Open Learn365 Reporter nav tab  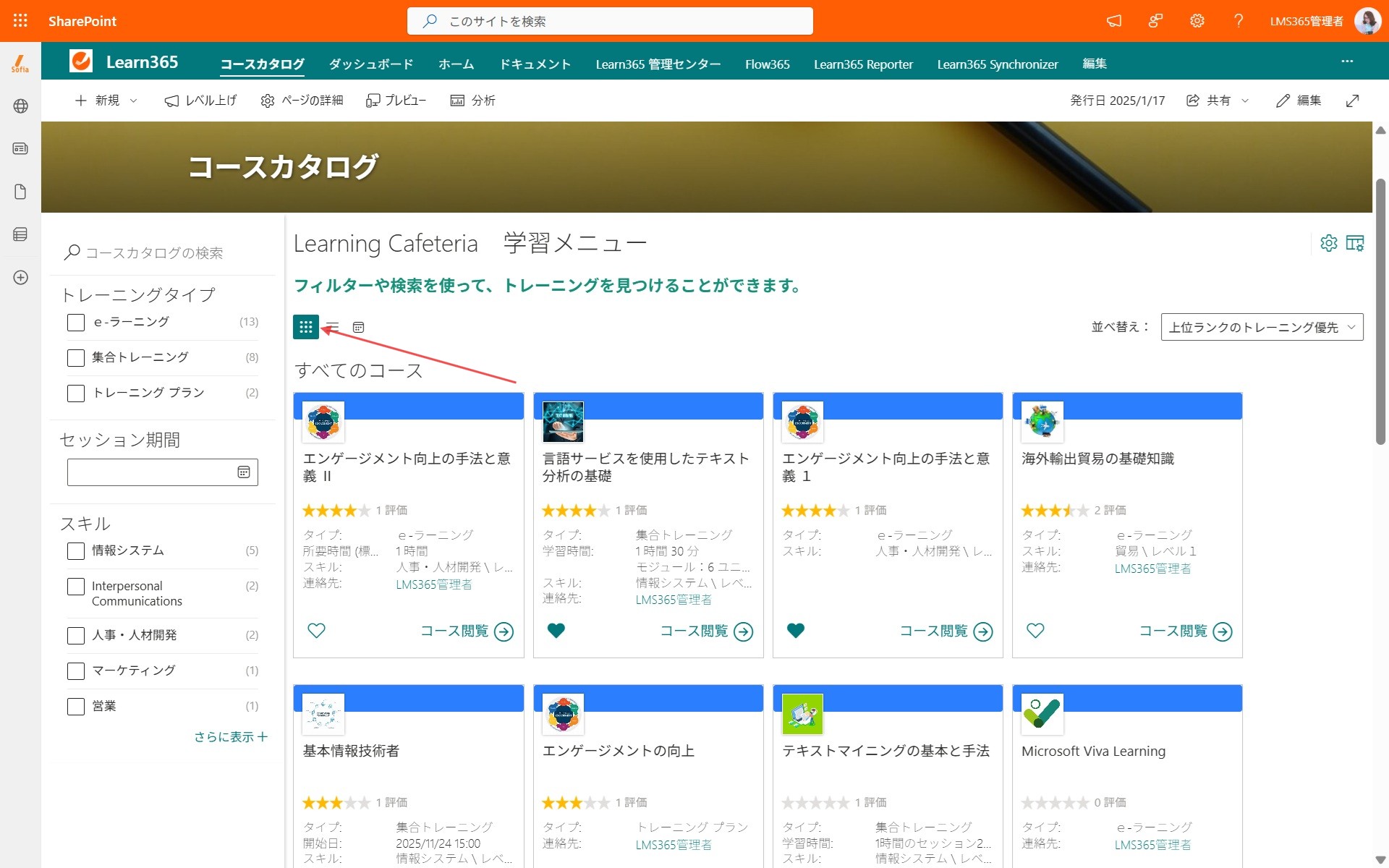coord(863,64)
